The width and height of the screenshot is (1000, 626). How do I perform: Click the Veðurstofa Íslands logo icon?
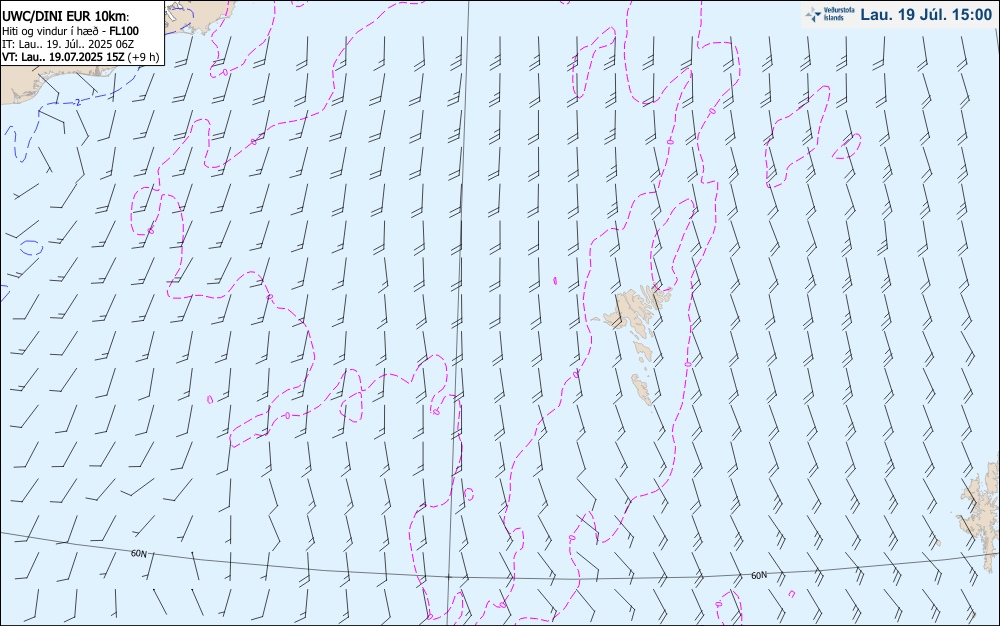coord(813,14)
